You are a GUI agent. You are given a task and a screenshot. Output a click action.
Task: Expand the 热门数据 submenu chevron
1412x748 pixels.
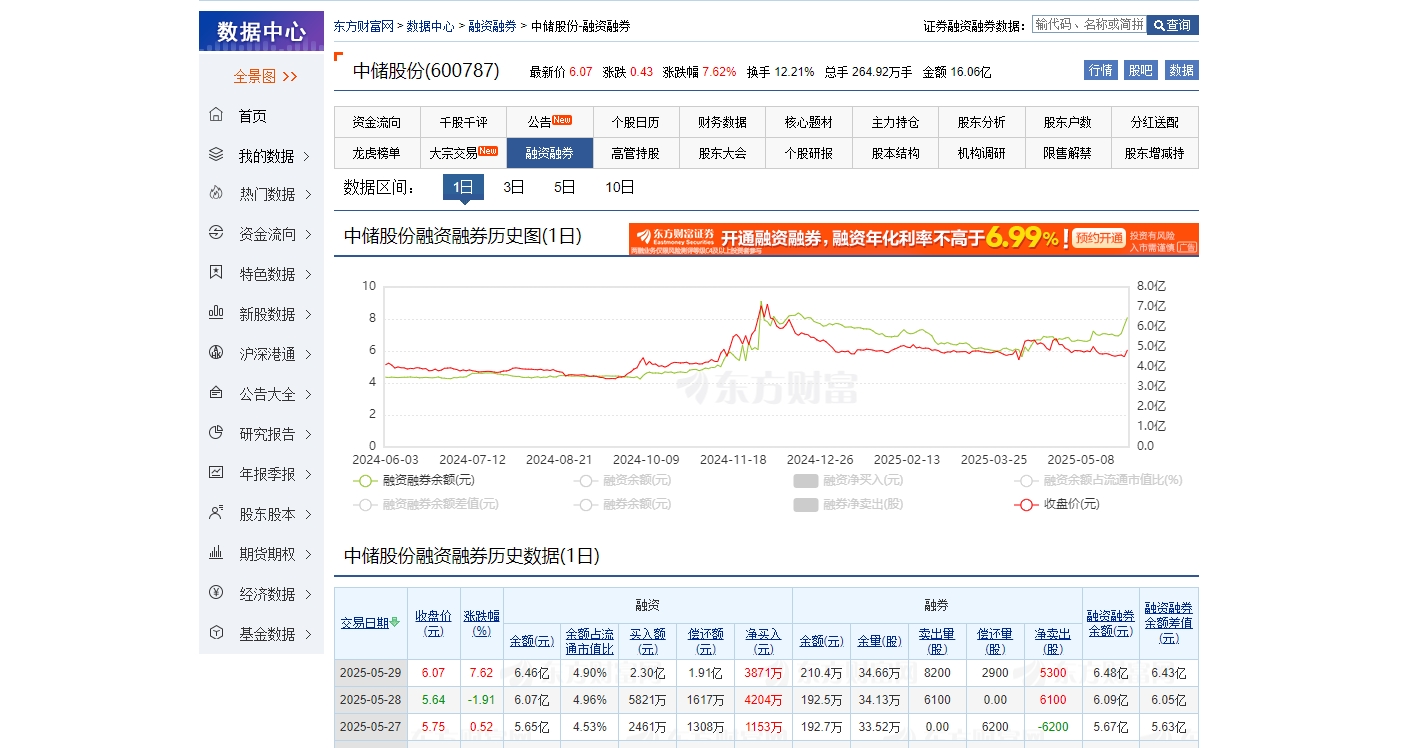coord(307,194)
